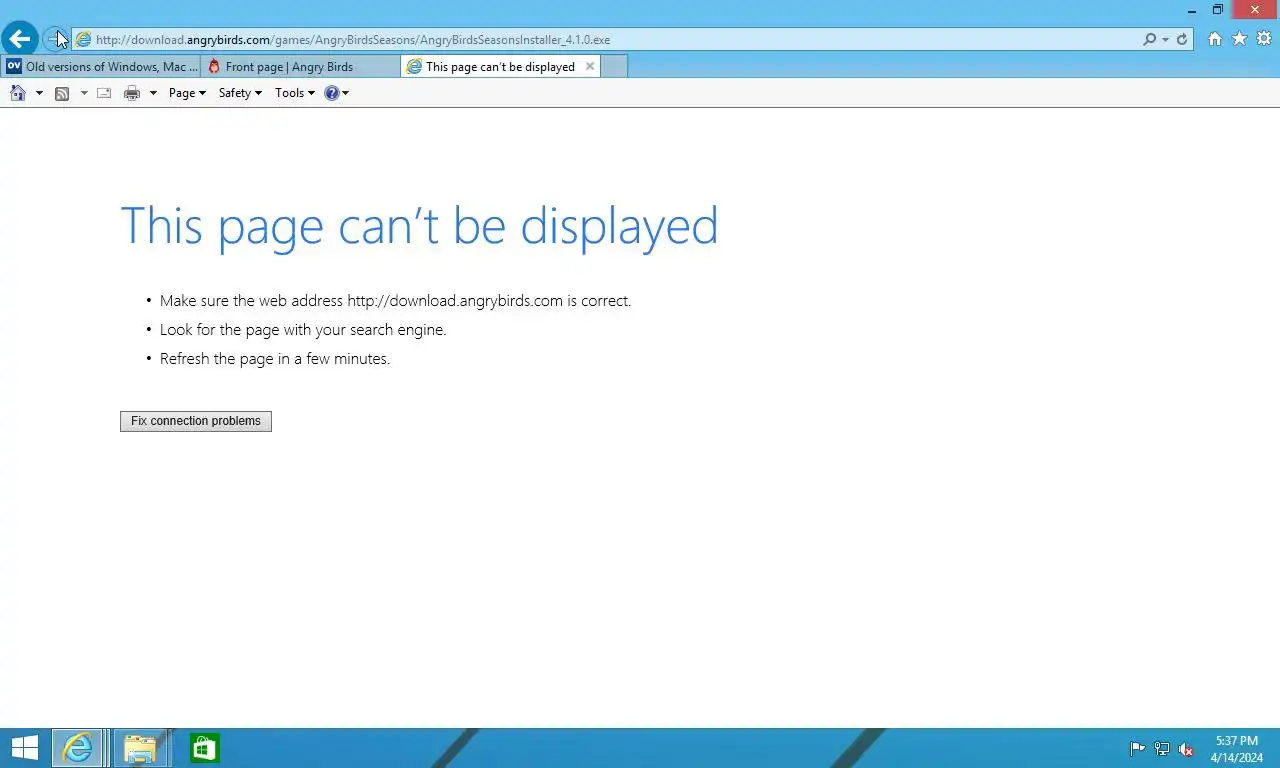Click the Make sure the web address line
This screenshot has width=1280, height=768.
click(395, 301)
